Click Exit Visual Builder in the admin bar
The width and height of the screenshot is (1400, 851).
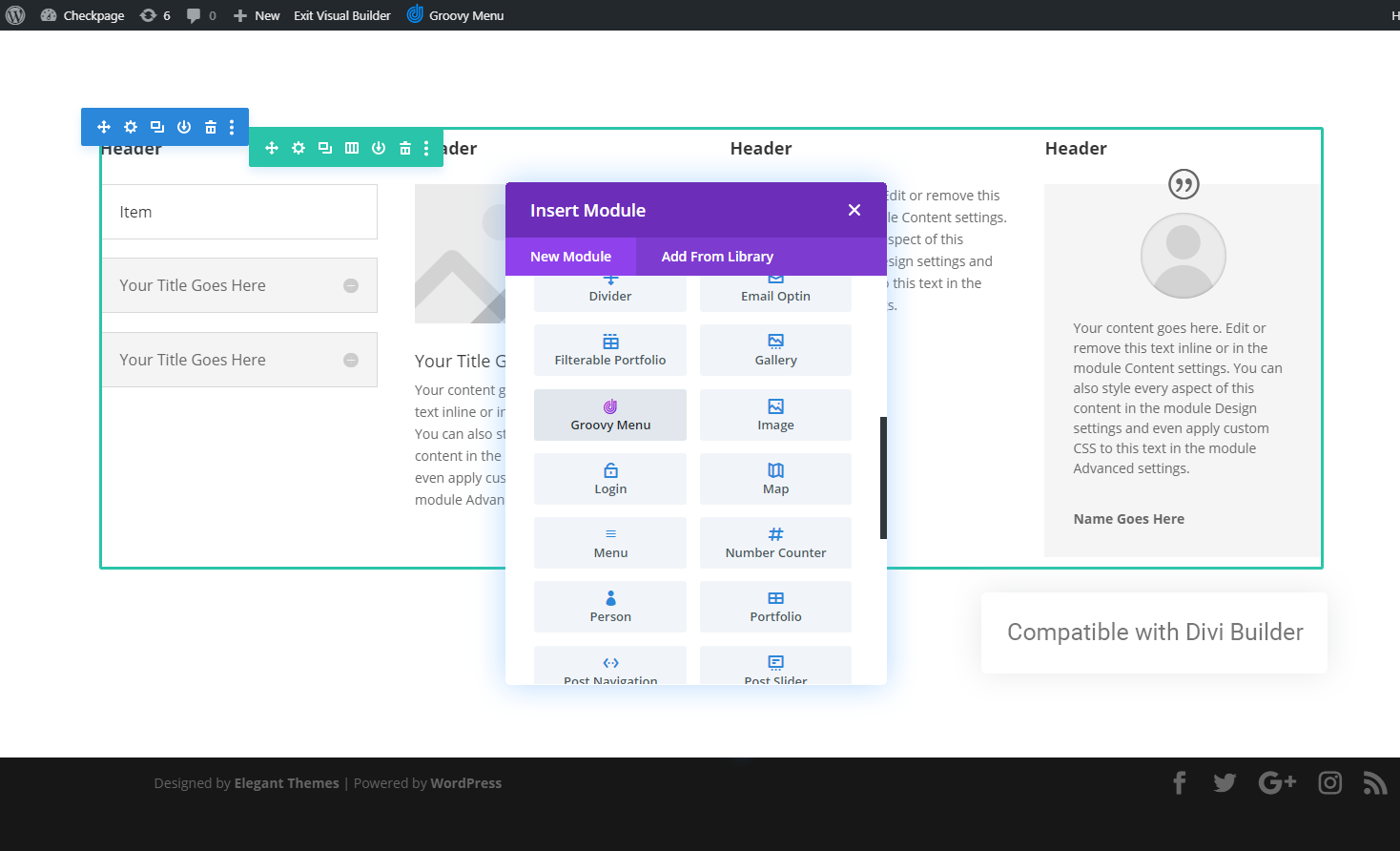click(341, 14)
